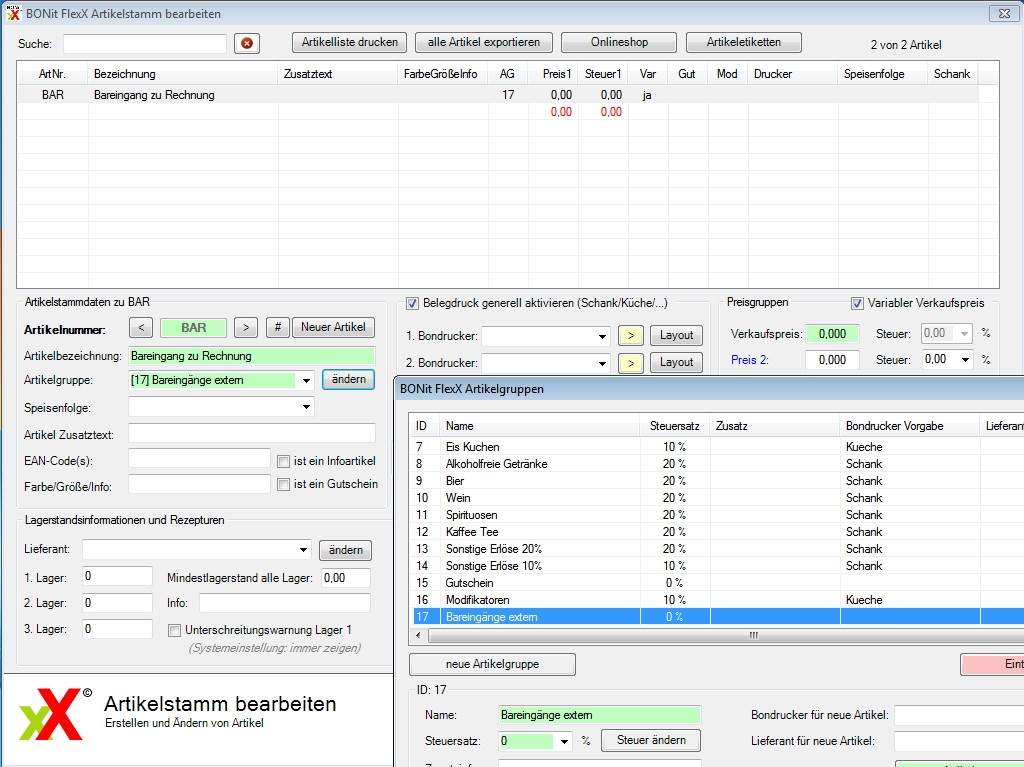1024x767 pixels.
Task: Sort by the Bezeichnung column header
Action: click(x=184, y=74)
